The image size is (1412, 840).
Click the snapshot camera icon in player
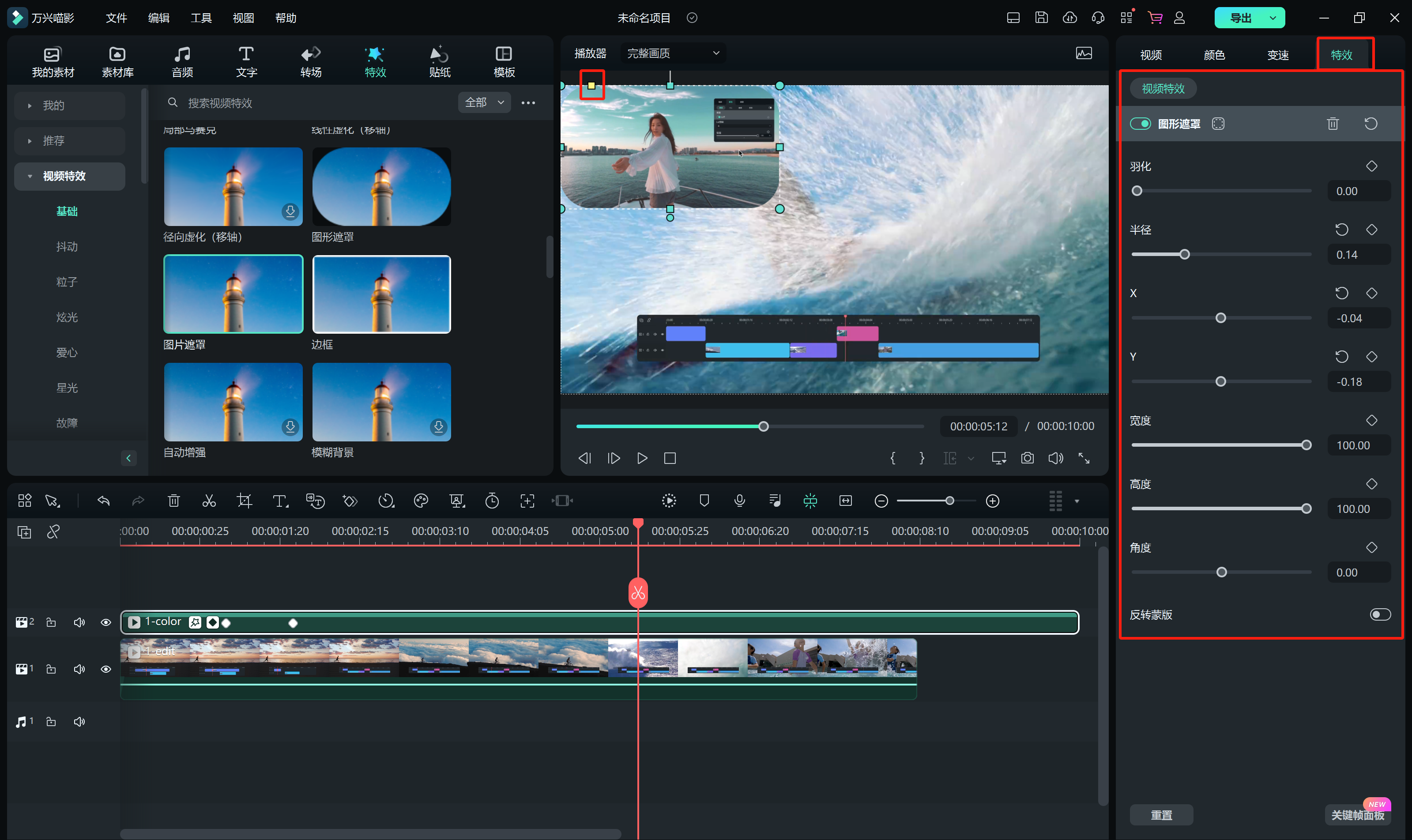tap(1027, 458)
